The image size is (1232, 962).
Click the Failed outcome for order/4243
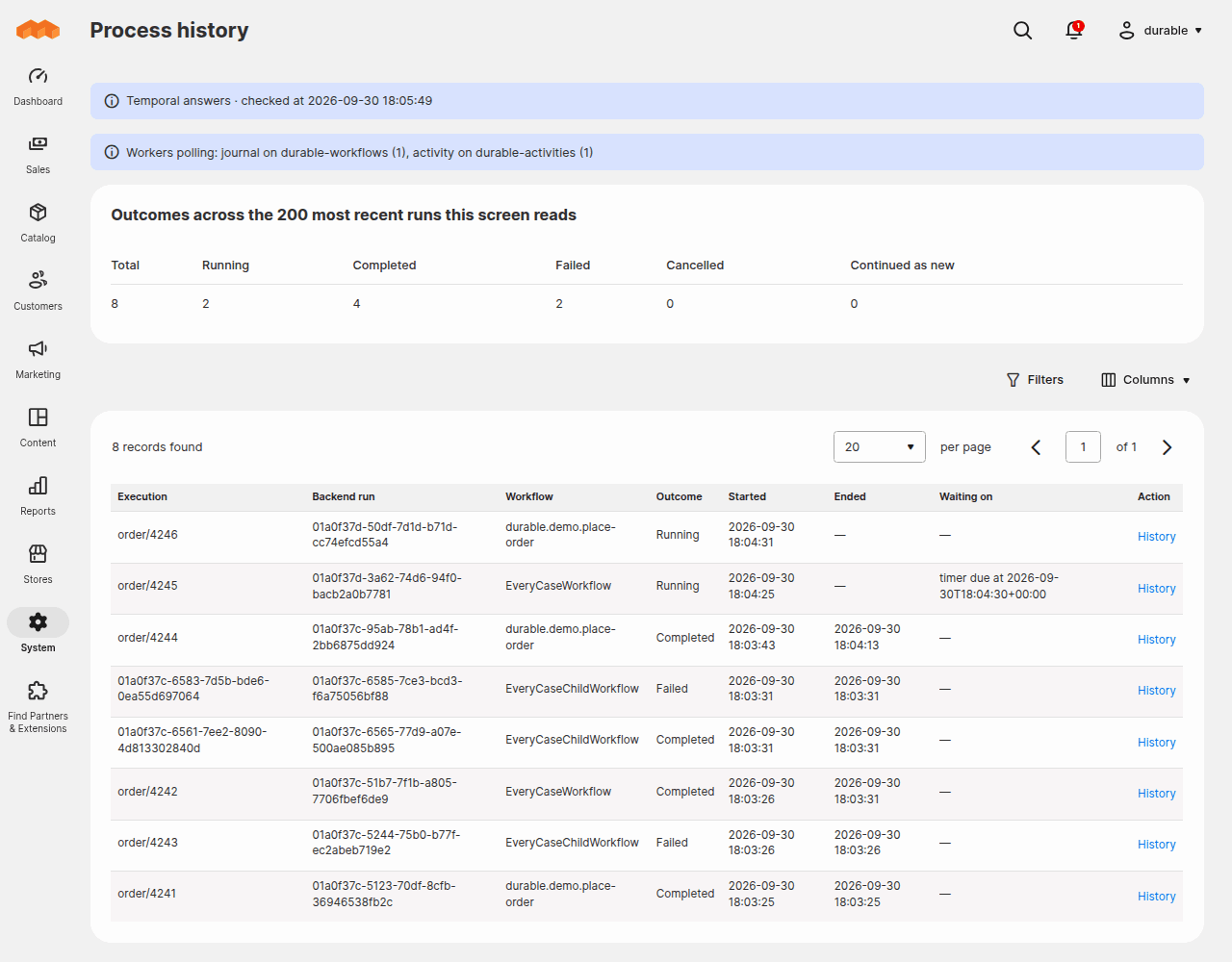pos(672,843)
